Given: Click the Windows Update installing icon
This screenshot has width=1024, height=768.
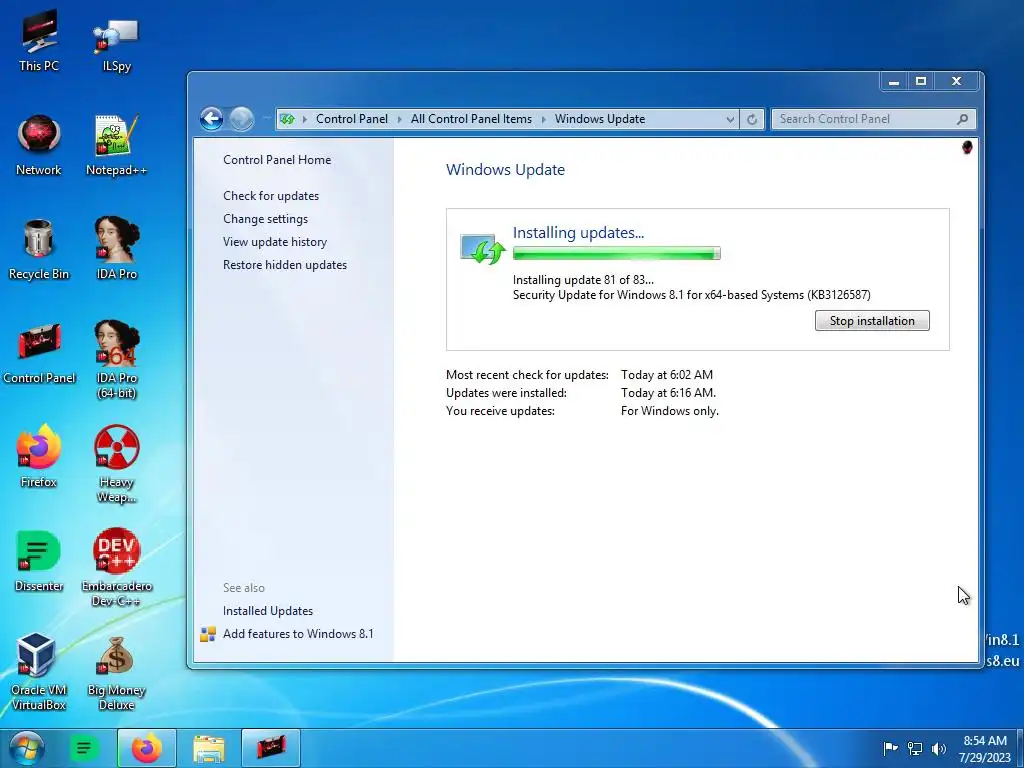Looking at the screenshot, I should (x=482, y=249).
